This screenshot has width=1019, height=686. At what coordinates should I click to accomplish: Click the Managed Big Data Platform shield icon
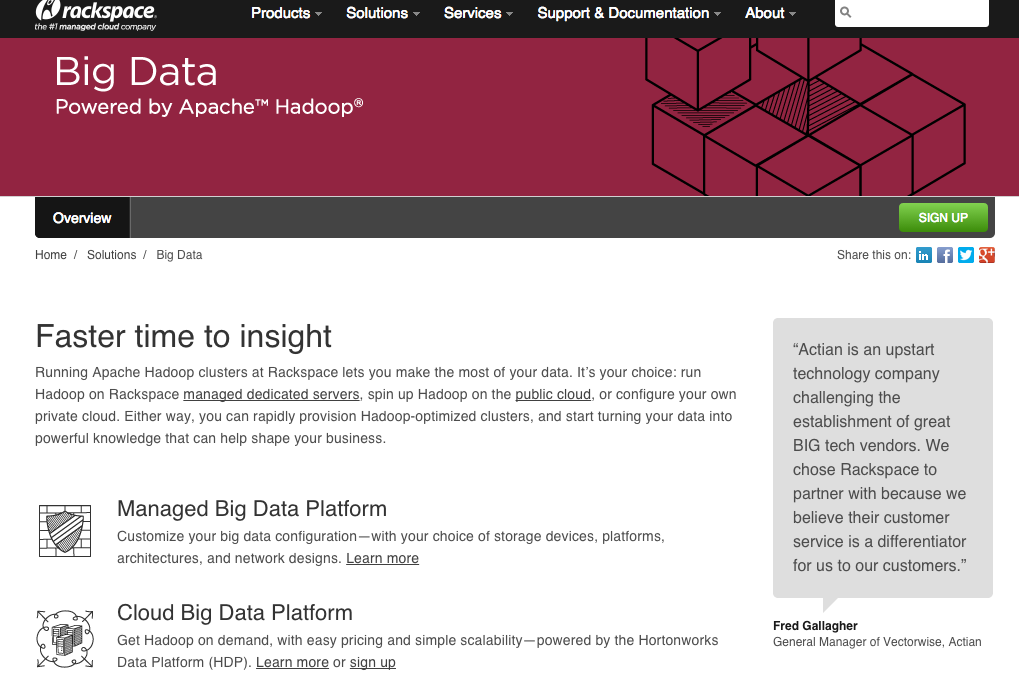[64, 531]
